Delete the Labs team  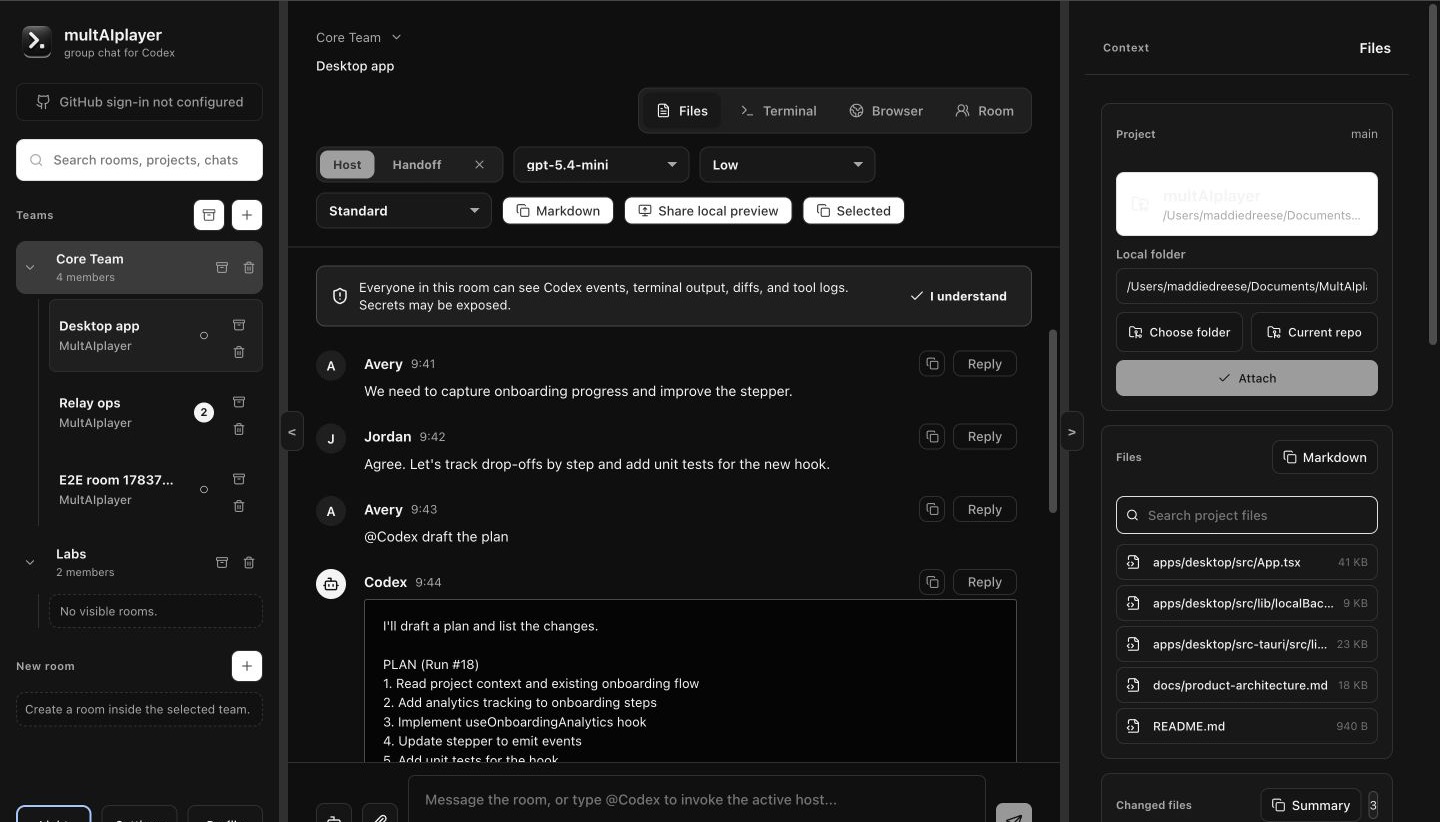(x=249, y=562)
